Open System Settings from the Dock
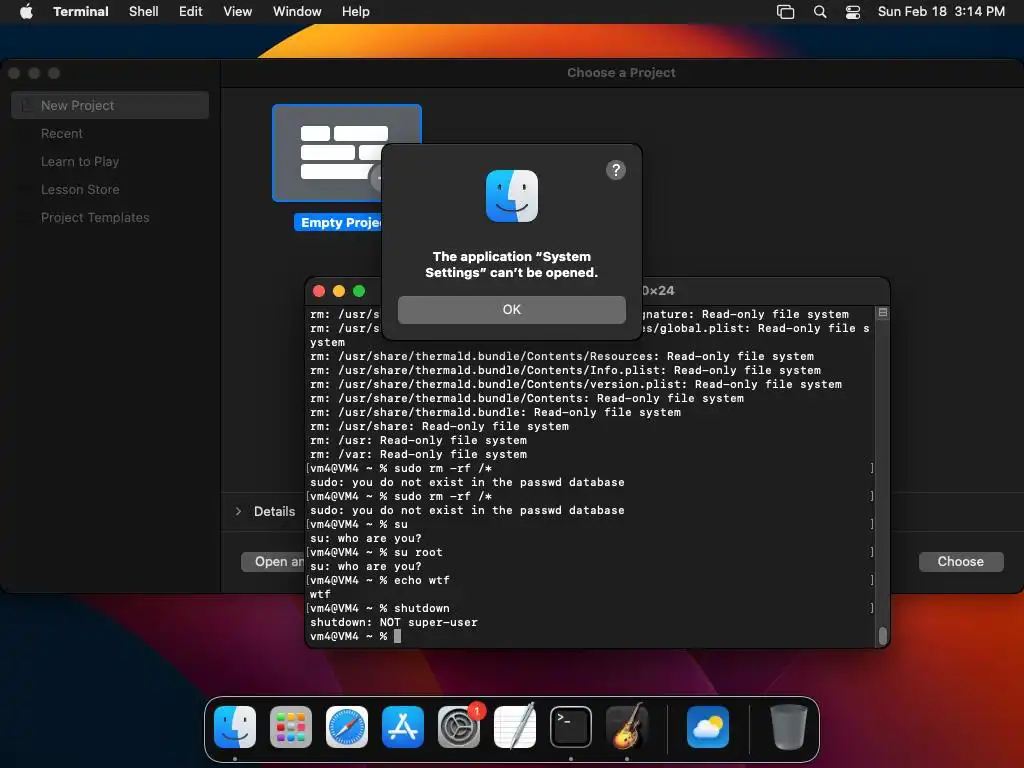The image size is (1024, 768). point(458,727)
